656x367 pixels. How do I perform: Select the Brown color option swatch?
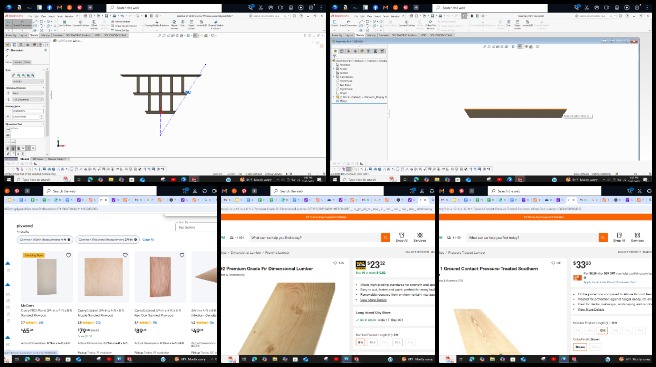click(x=580, y=347)
